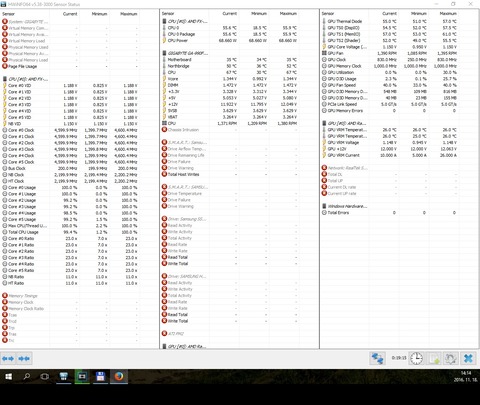This screenshot has height=405, width=480.
Task: Open sensor settings gear icon
Action: 451,359
